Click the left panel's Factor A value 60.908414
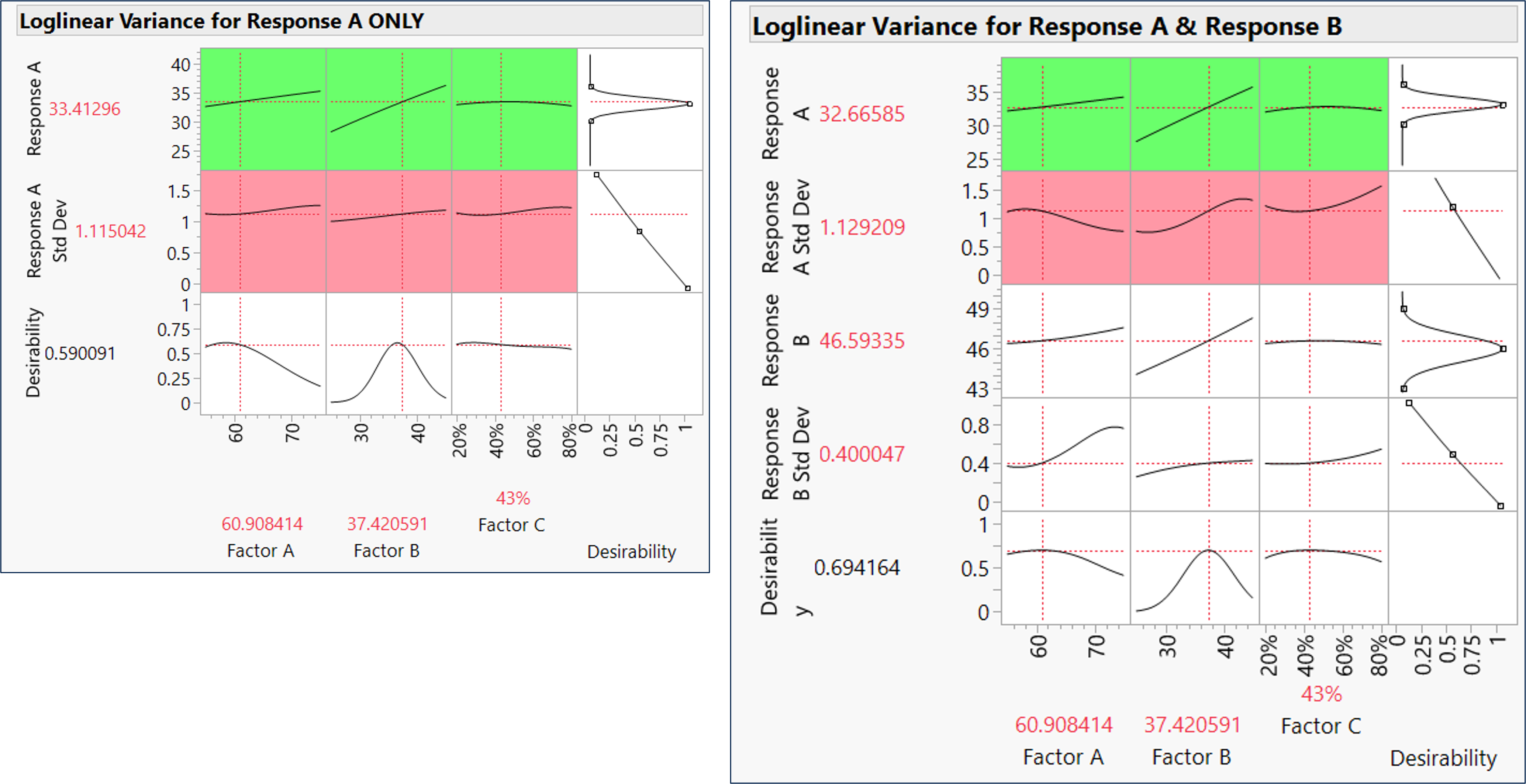 [262, 523]
